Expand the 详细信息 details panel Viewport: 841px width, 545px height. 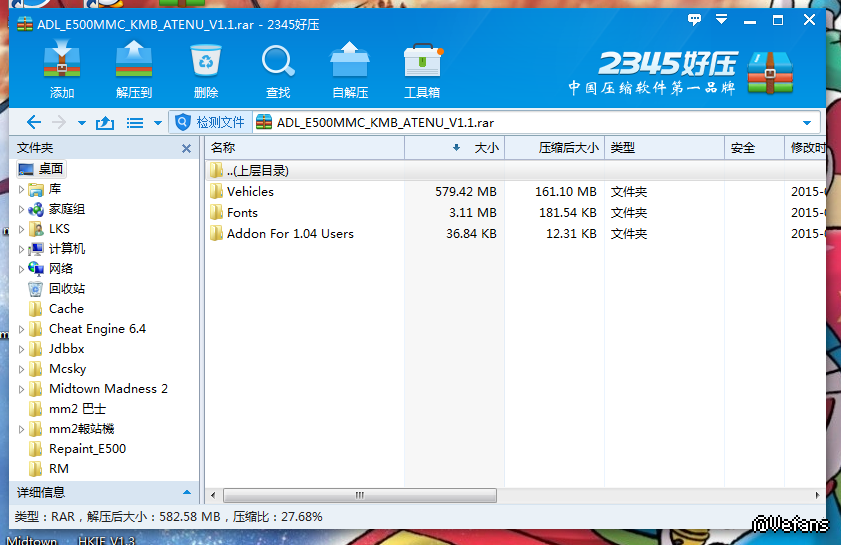tap(187, 492)
